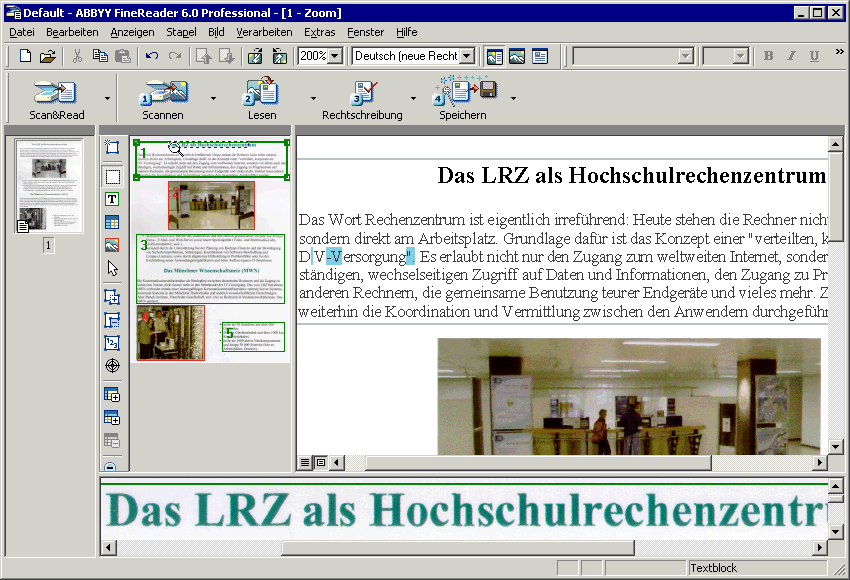Click the zoom window horizontal scrollbar thumb
The image size is (850, 580).
coord(458,547)
